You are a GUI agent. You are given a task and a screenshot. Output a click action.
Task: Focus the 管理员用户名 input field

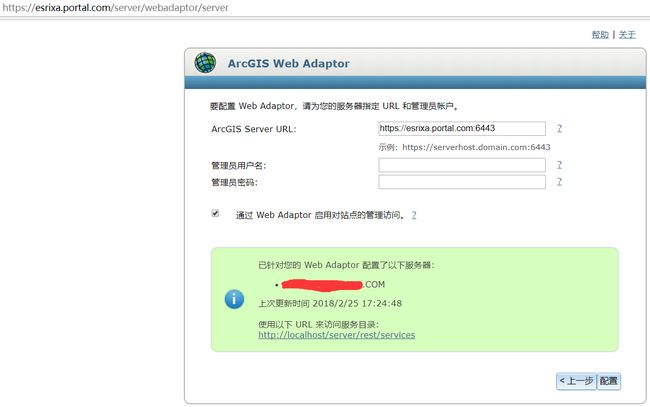pyautogui.click(x=462, y=165)
